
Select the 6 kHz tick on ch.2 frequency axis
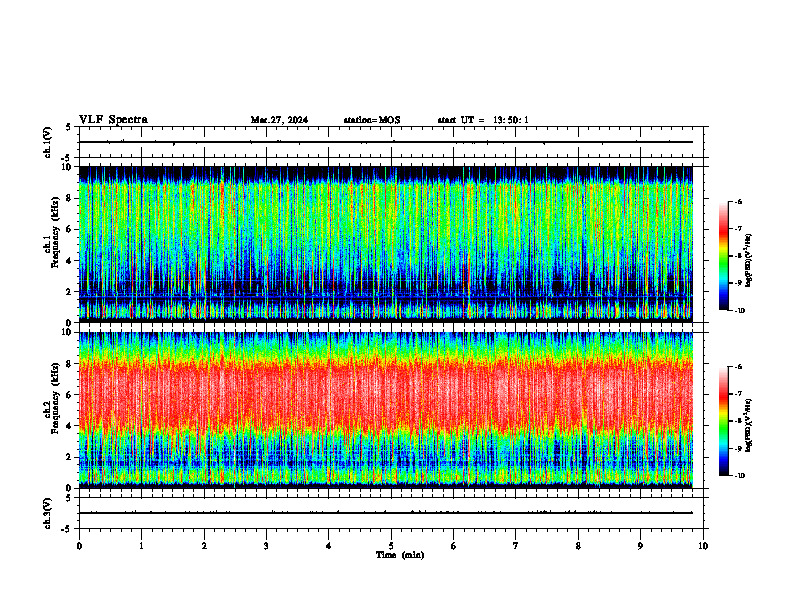(69, 395)
